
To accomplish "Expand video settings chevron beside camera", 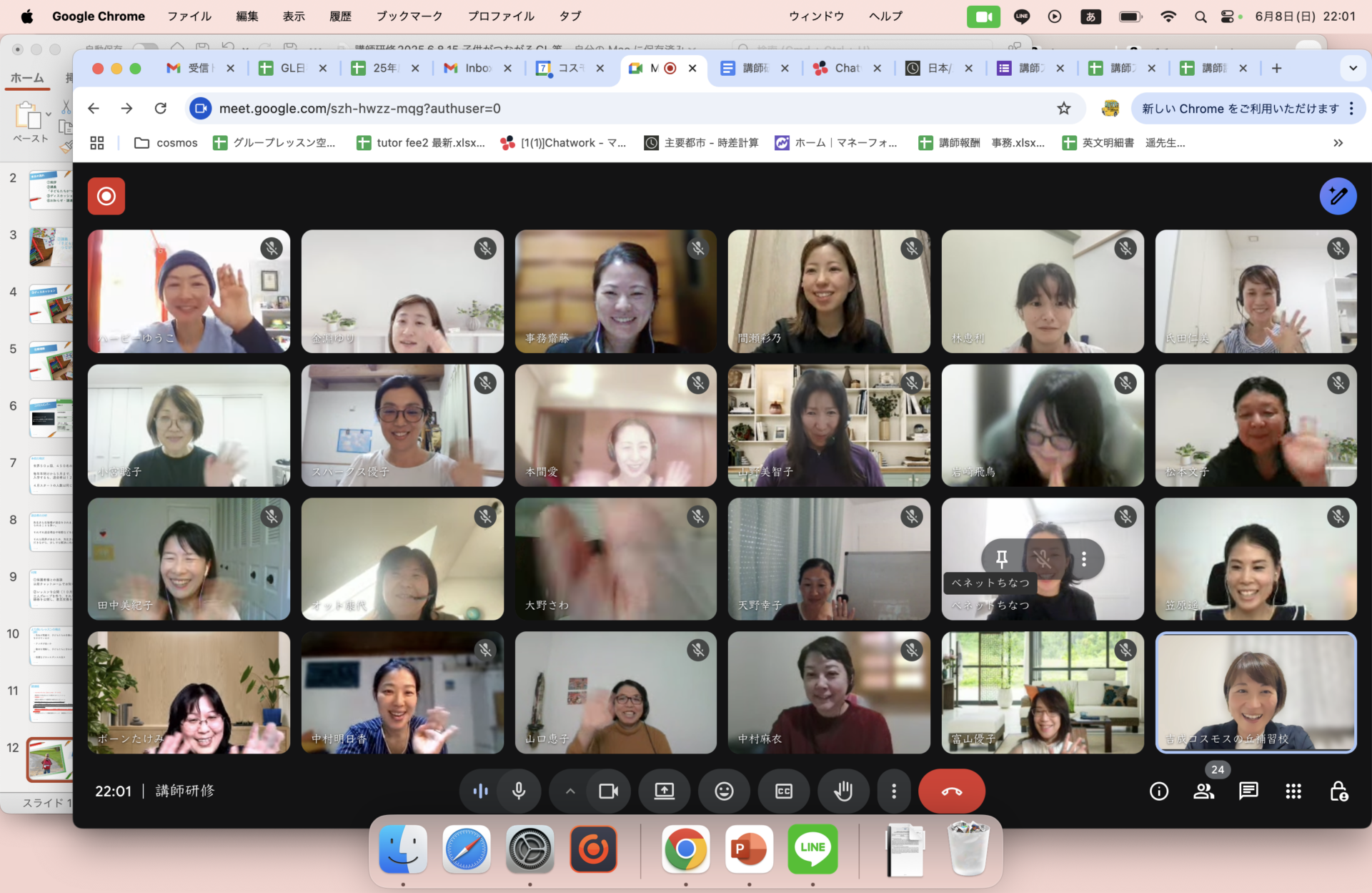I will (570, 791).
